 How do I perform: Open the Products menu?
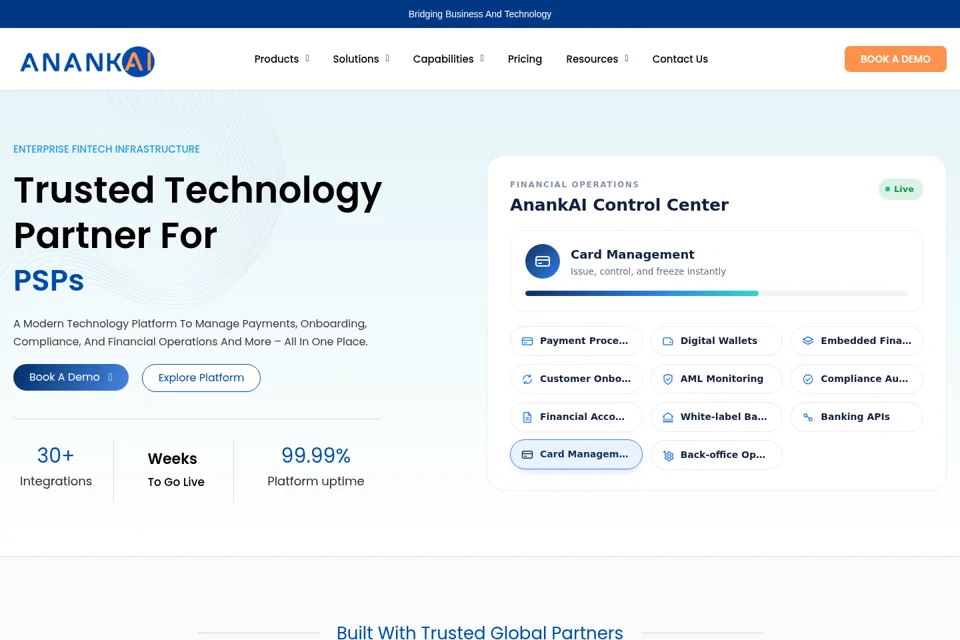click(277, 59)
